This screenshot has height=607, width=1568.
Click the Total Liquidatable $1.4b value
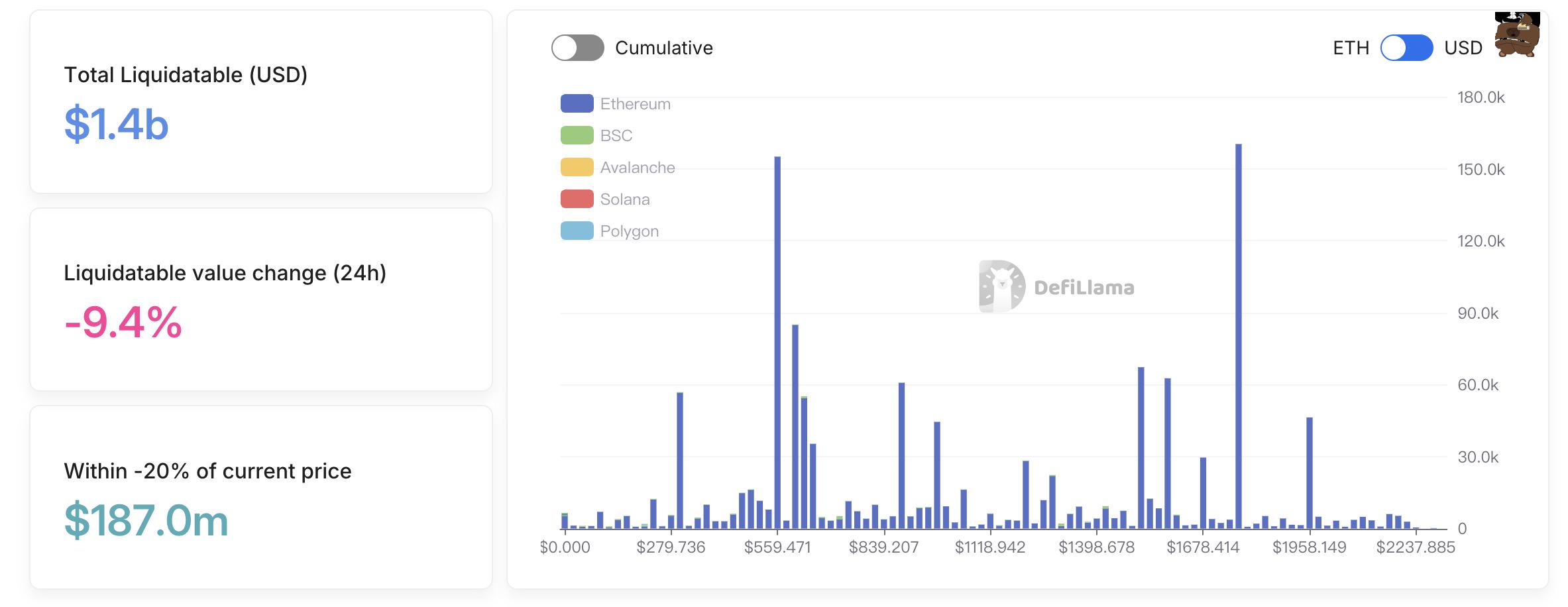pyautogui.click(x=116, y=124)
